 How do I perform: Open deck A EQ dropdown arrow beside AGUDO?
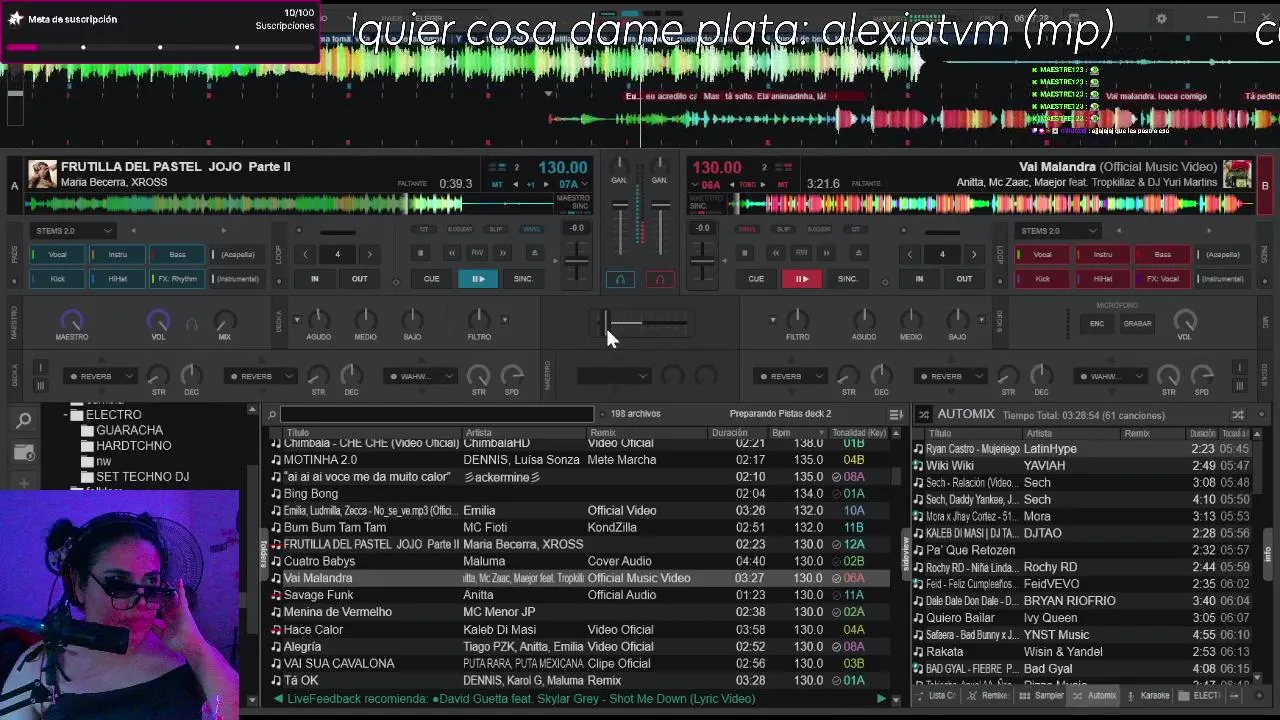click(296, 320)
